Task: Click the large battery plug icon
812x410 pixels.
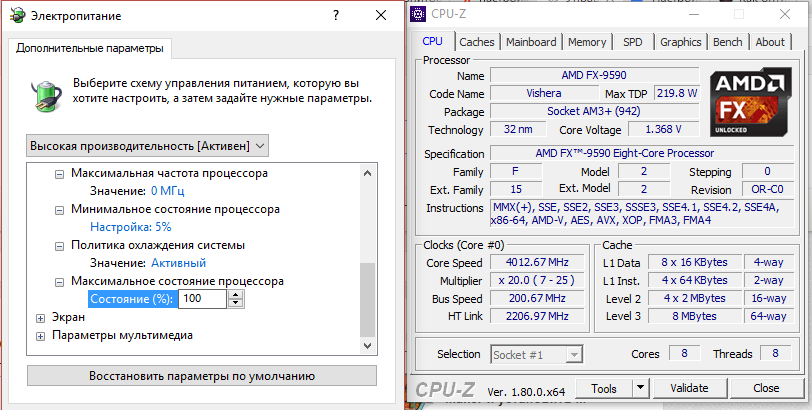Action: pos(46,95)
